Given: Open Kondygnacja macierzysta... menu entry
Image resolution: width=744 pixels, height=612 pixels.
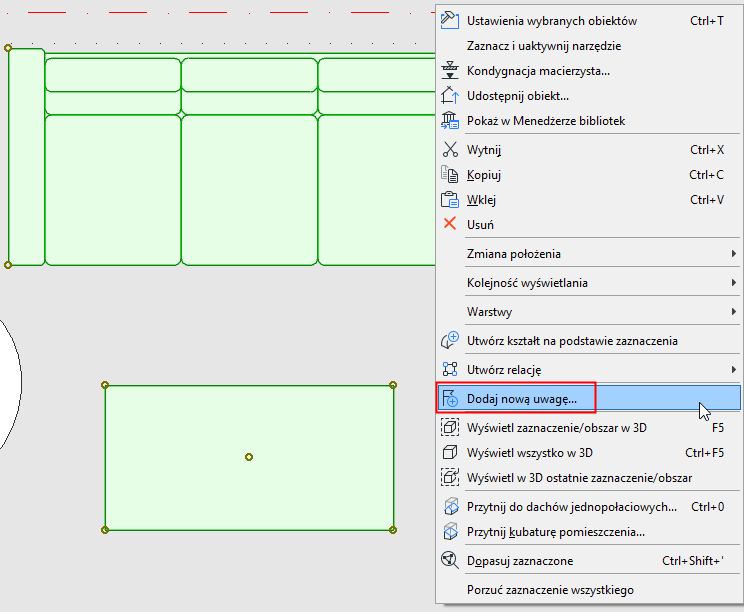Looking at the screenshot, I should pos(588,71).
